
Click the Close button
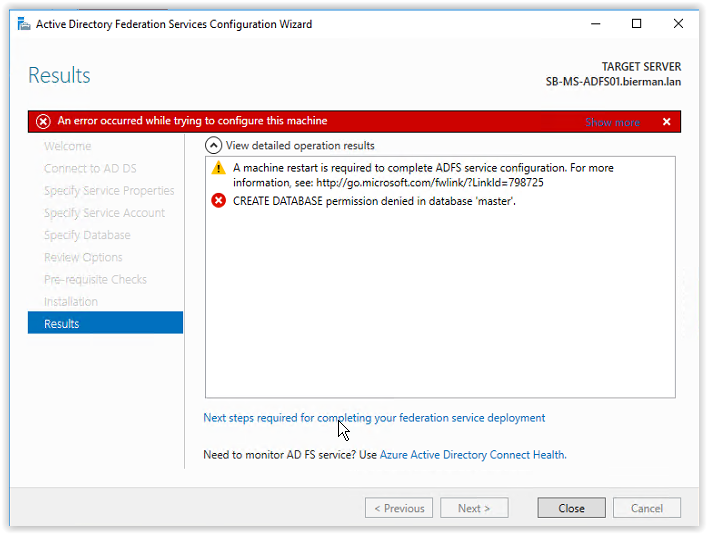[571, 508]
